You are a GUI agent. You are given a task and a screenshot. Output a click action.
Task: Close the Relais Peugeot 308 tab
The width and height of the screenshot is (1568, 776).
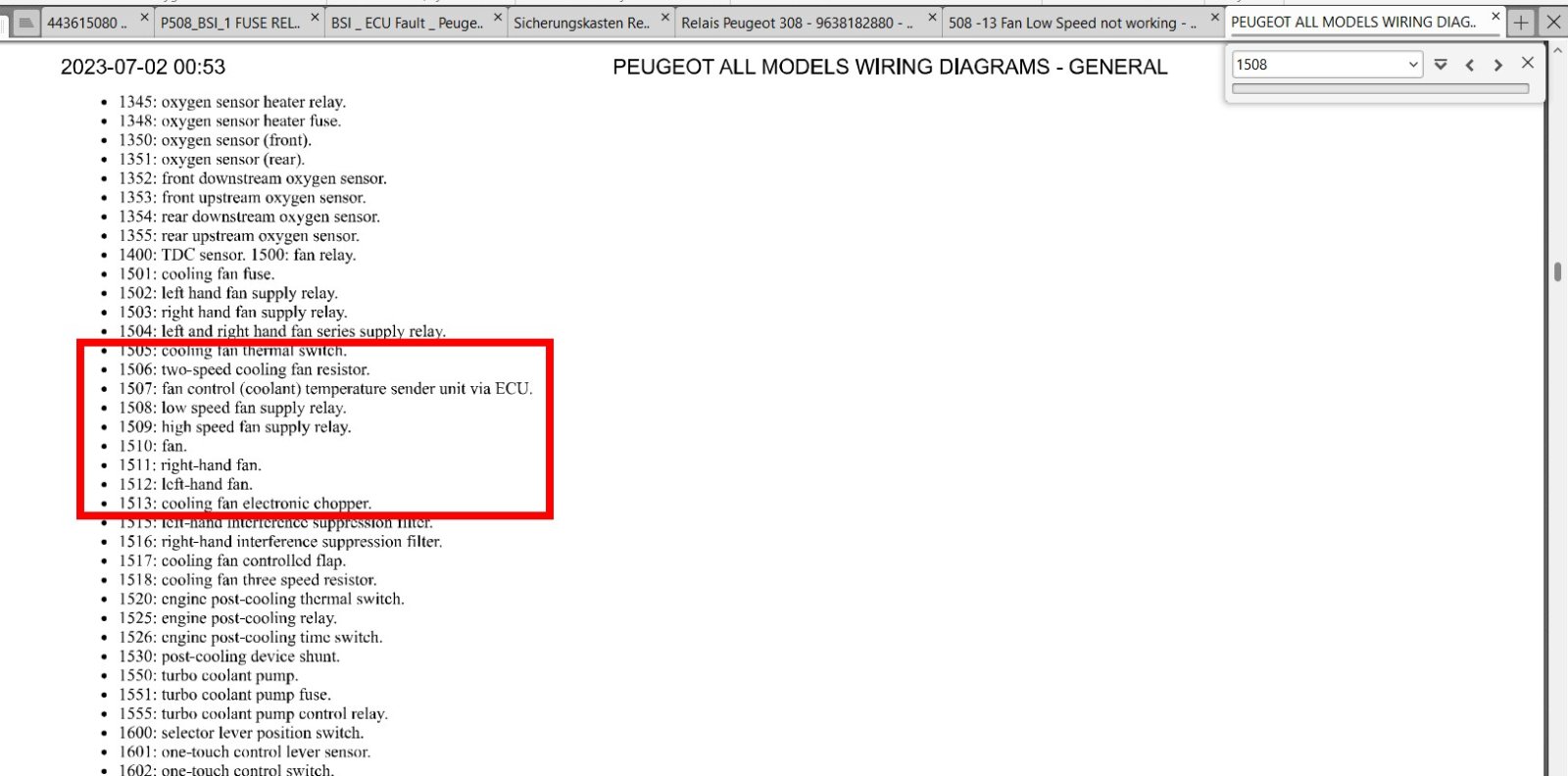point(931,18)
